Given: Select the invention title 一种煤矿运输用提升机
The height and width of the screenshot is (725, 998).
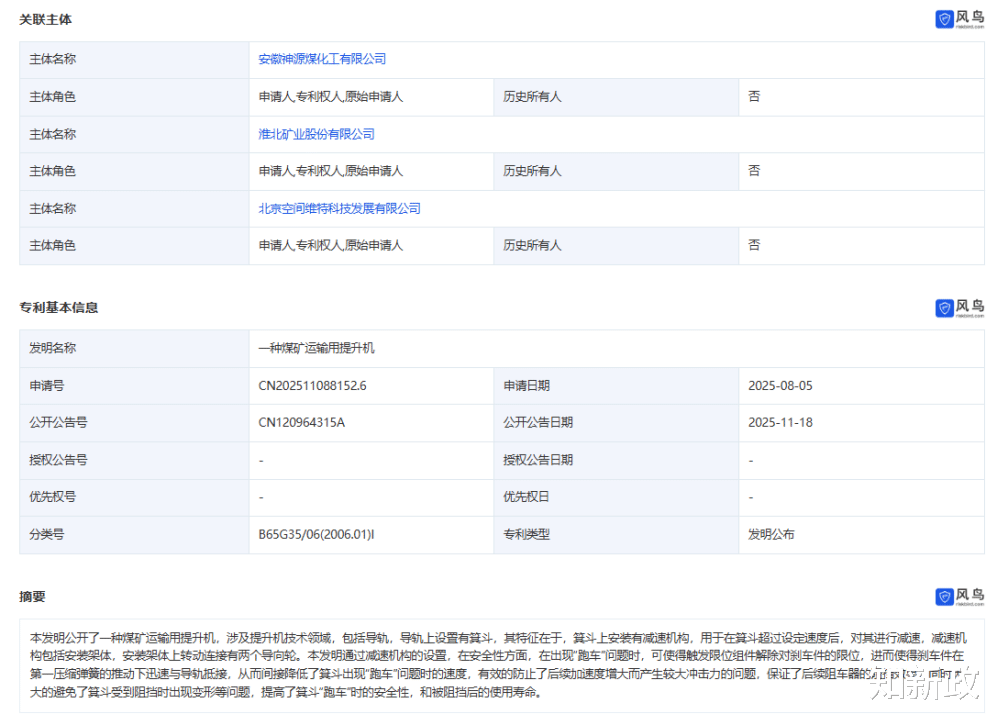Looking at the screenshot, I should click(x=316, y=348).
